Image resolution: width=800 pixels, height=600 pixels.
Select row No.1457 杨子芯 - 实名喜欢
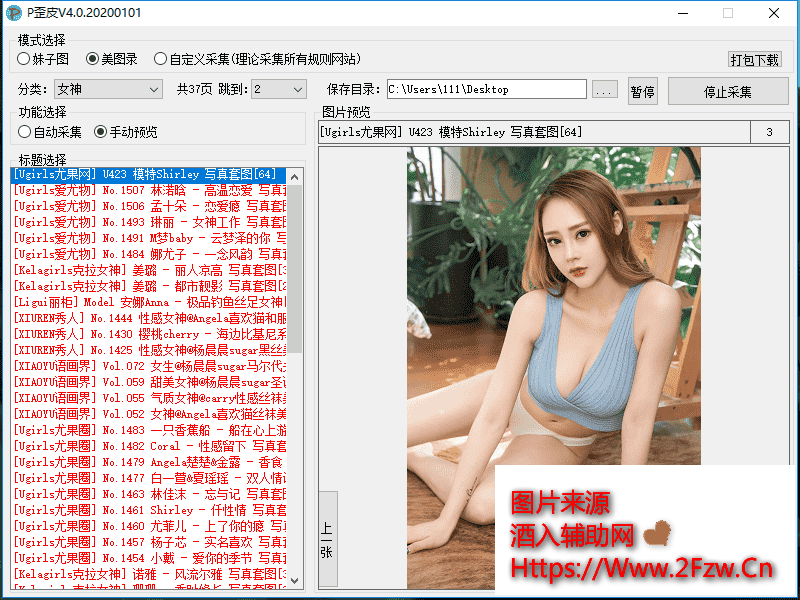click(x=148, y=541)
